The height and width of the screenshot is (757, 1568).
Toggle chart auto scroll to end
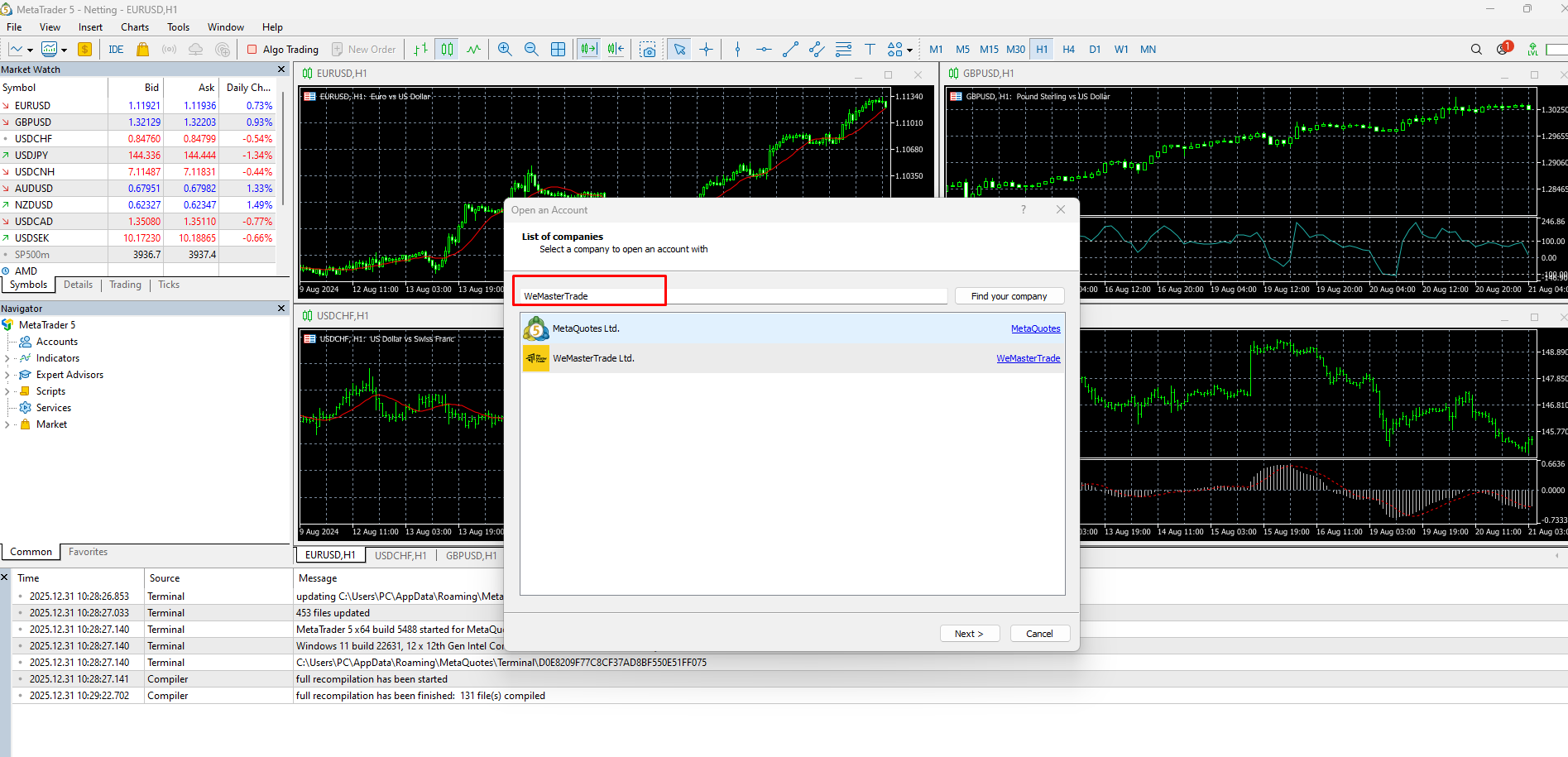point(588,50)
